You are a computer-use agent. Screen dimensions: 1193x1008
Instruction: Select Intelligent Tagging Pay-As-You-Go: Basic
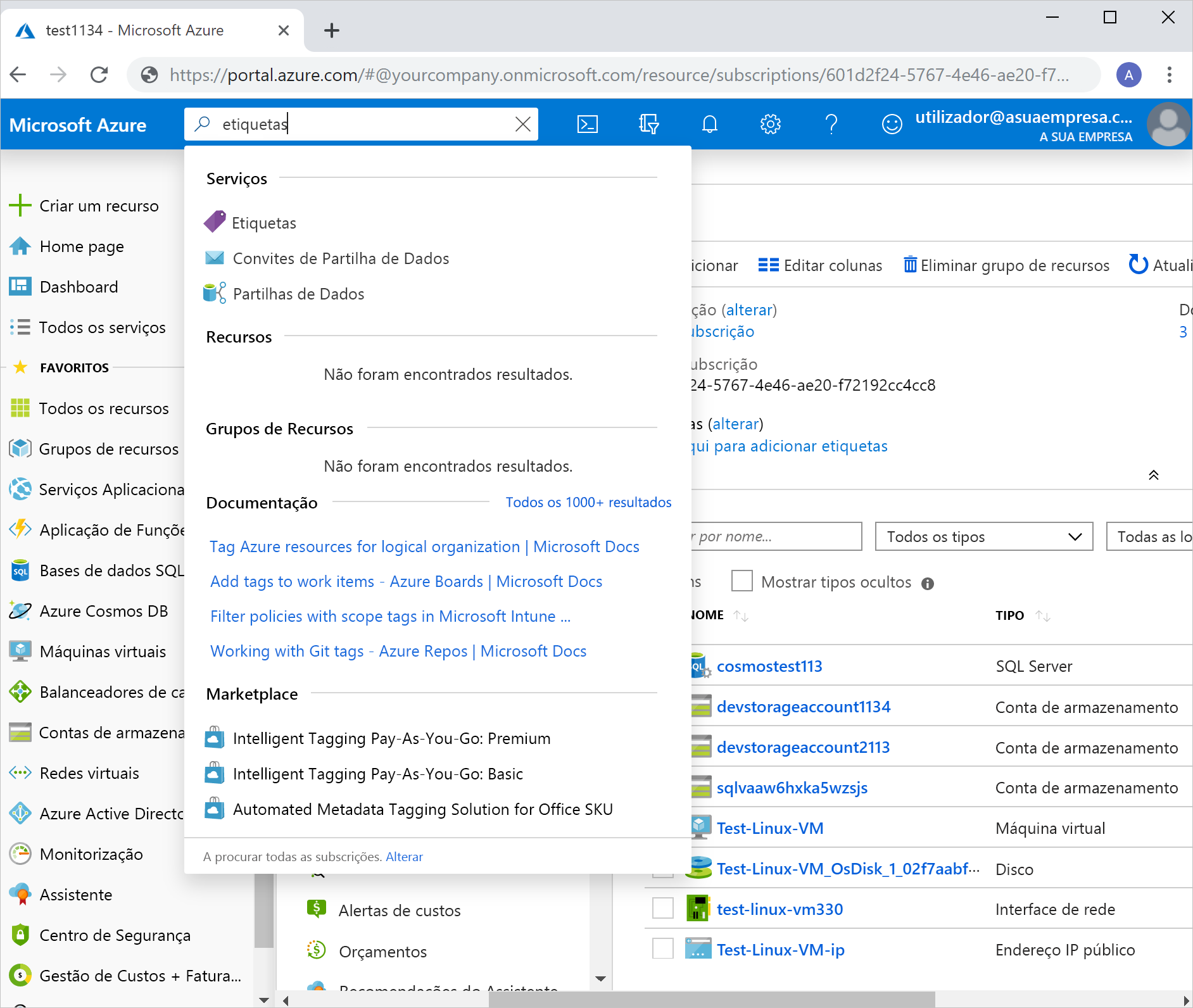coord(364,774)
